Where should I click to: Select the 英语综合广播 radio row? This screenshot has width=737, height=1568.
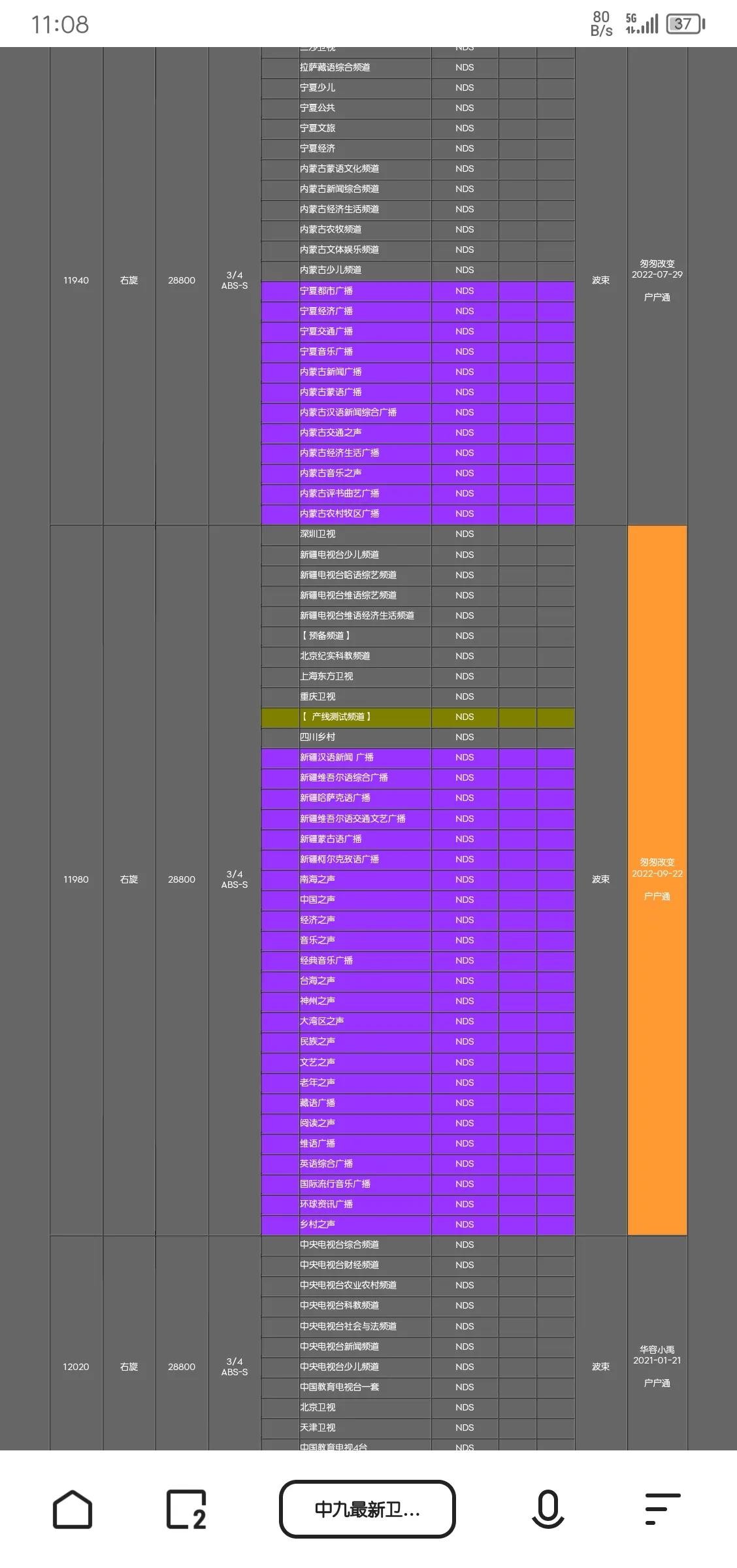tap(418, 1164)
